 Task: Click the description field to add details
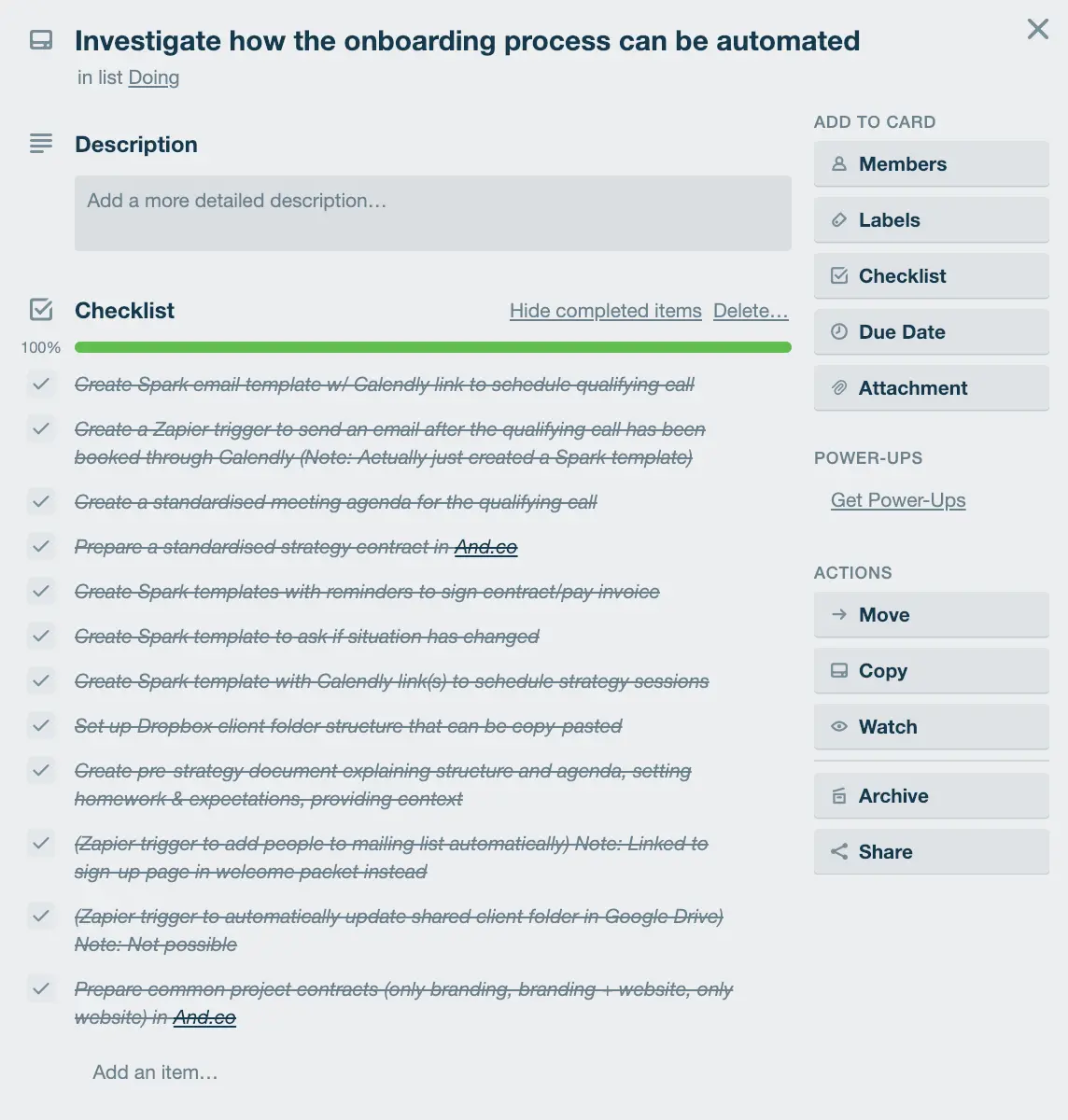pos(432,213)
